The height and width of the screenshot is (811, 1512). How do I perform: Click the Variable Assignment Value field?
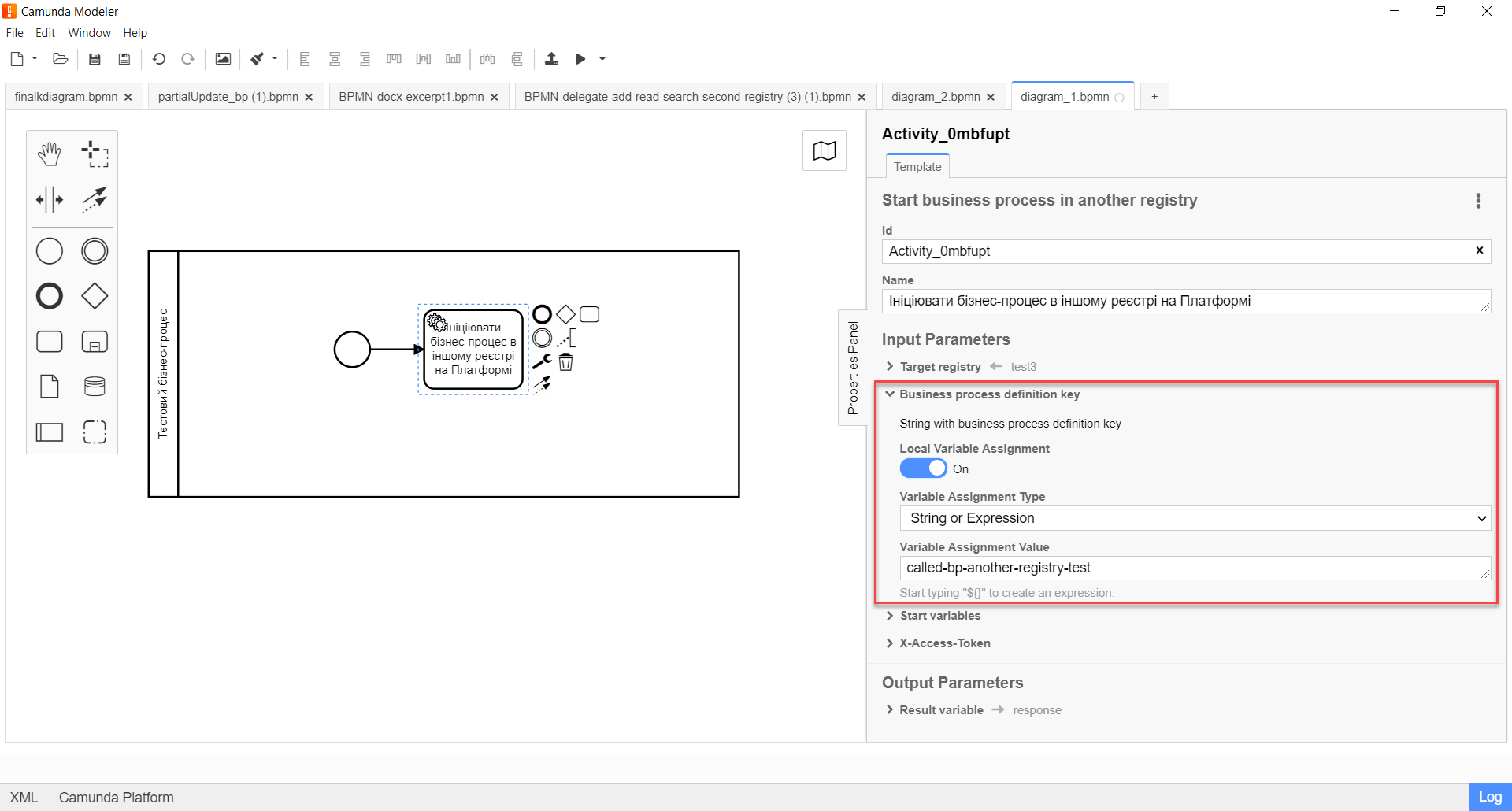1195,568
